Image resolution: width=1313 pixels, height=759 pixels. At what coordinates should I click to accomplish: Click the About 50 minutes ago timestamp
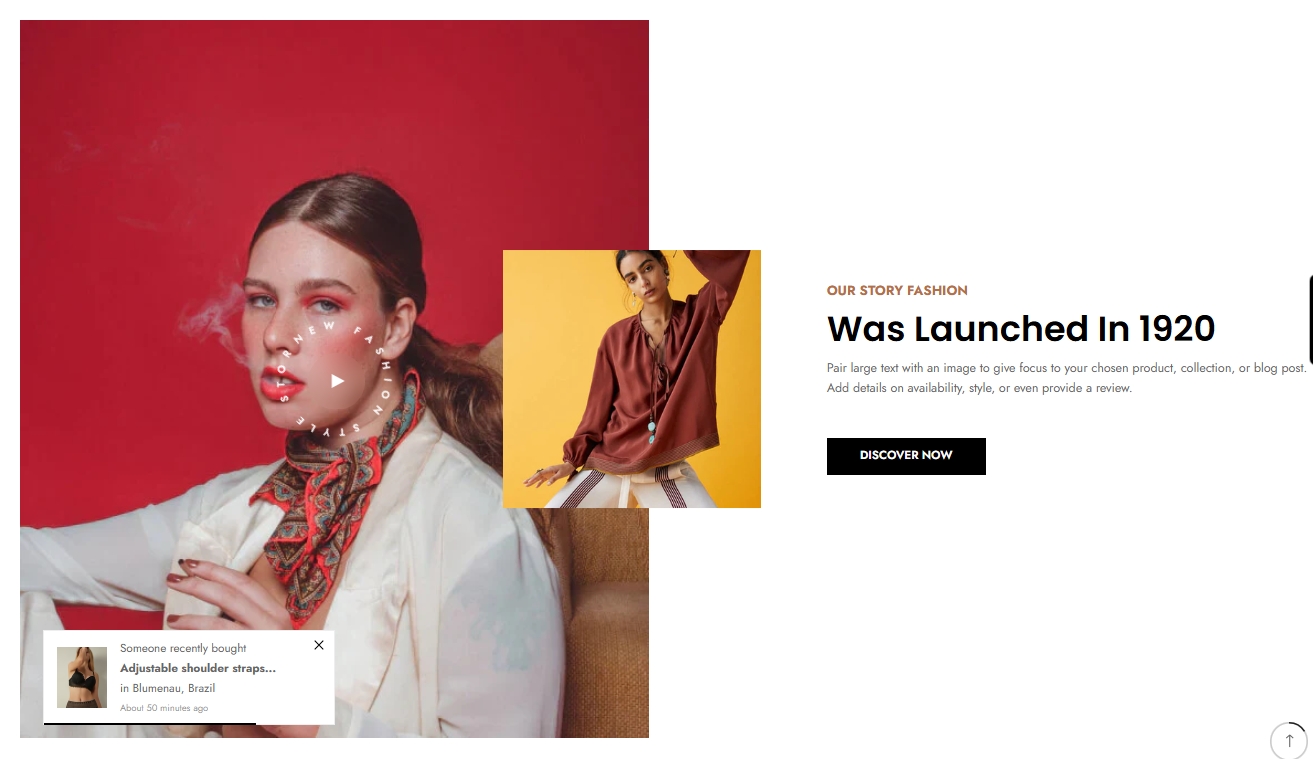click(164, 708)
